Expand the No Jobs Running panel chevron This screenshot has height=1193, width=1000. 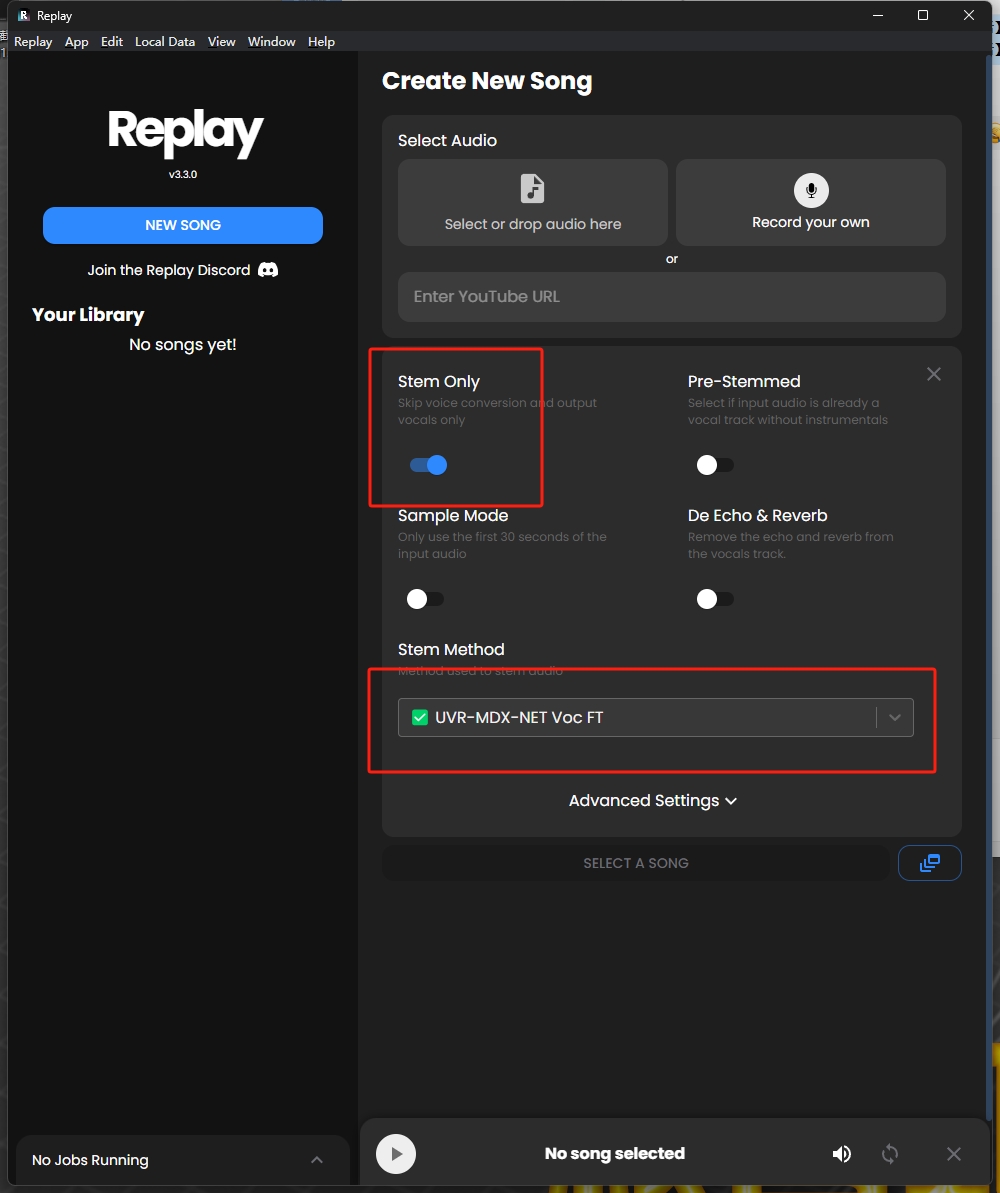(x=317, y=1160)
